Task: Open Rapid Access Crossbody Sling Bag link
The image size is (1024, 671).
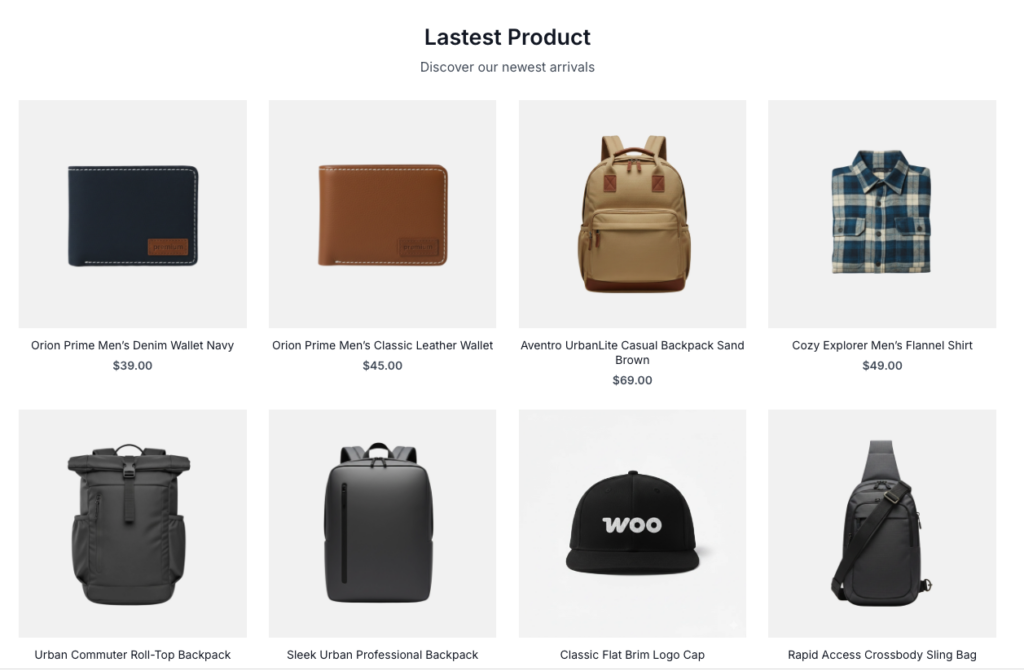Action: click(882, 655)
